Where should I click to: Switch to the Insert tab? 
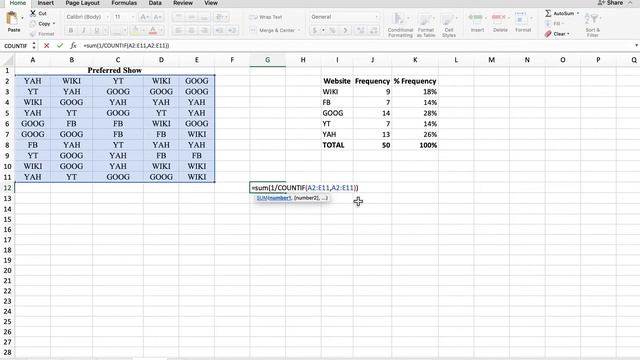[x=45, y=3]
